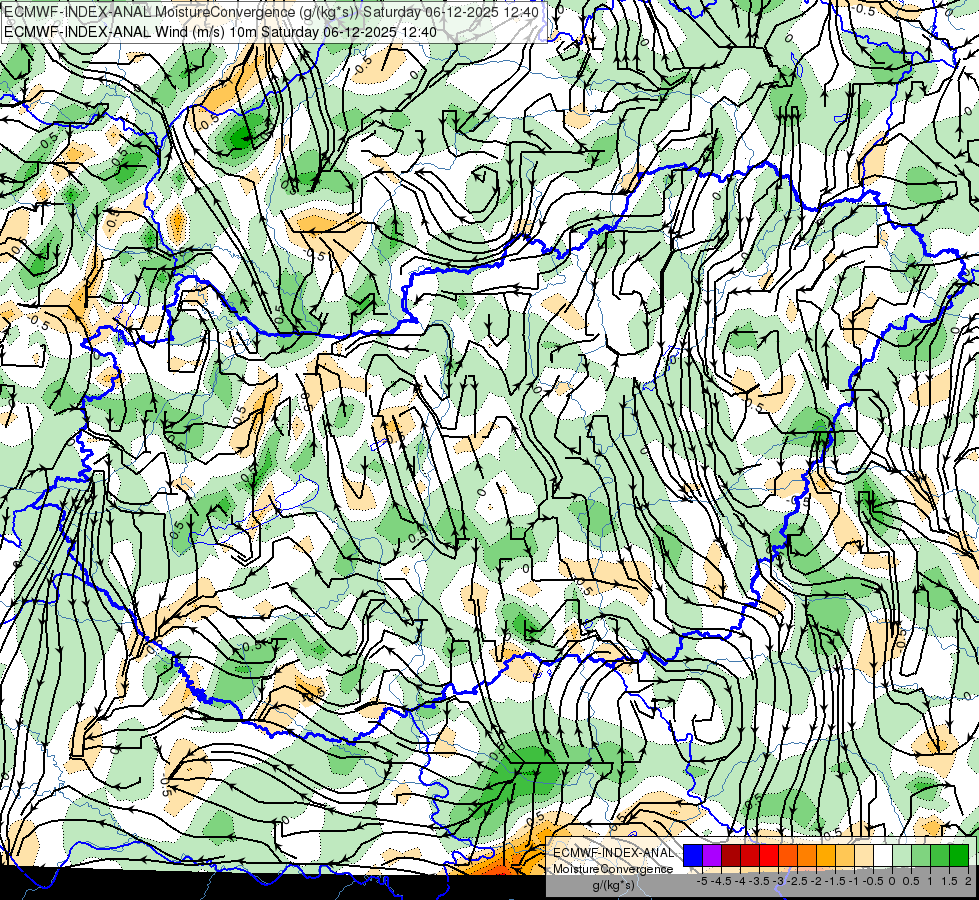Screen dimensions: 979x900
Task: Click the -3.5 tick label in the legend
Action: pyautogui.click(x=759, y=881)
